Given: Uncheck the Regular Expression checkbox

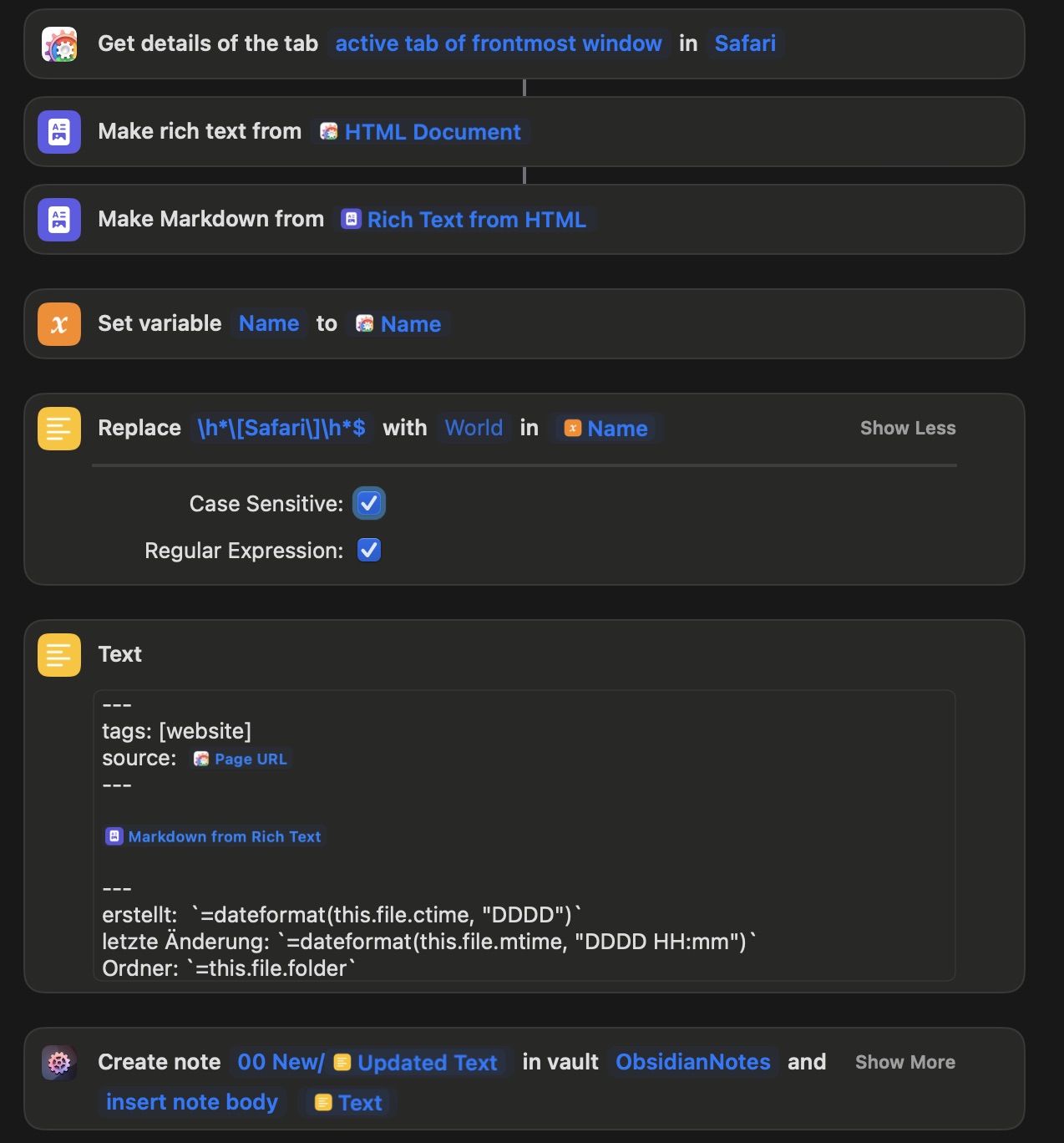Looking at the screenshot, I should [369, 551].
